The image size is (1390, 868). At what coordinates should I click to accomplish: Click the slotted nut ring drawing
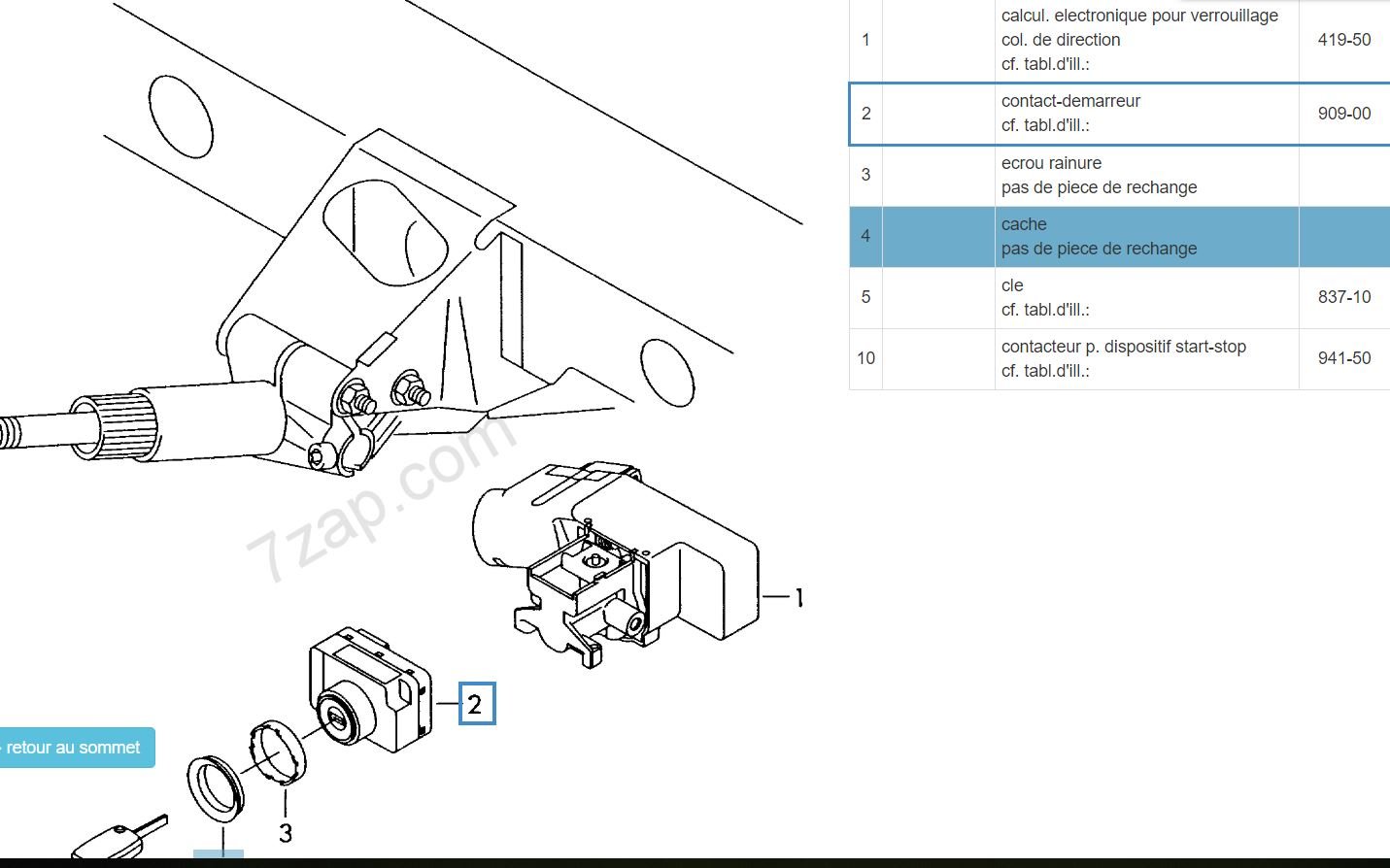pyautogui.click(x=278, y=752)
